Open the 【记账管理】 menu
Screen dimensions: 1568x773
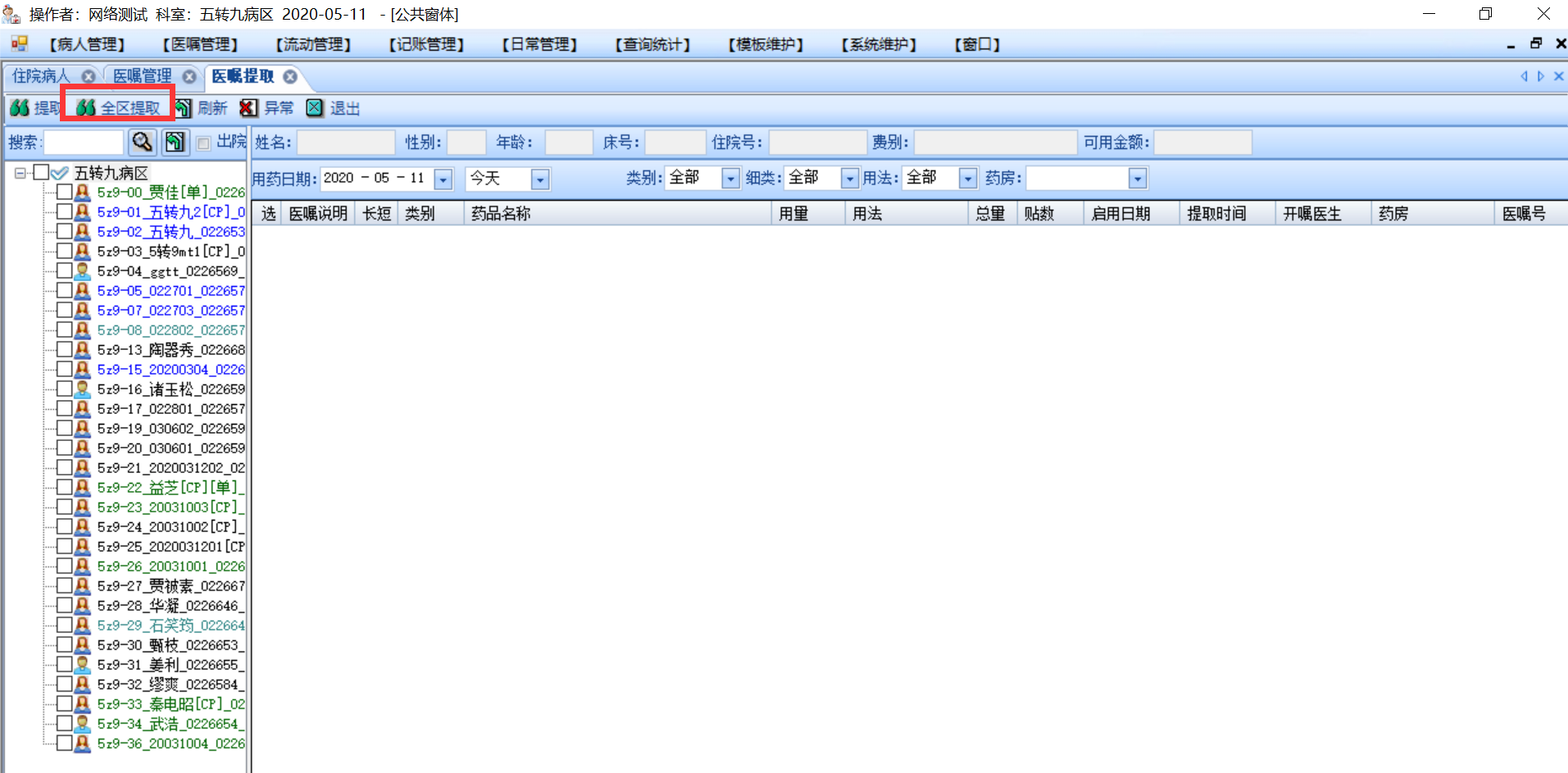426,44
